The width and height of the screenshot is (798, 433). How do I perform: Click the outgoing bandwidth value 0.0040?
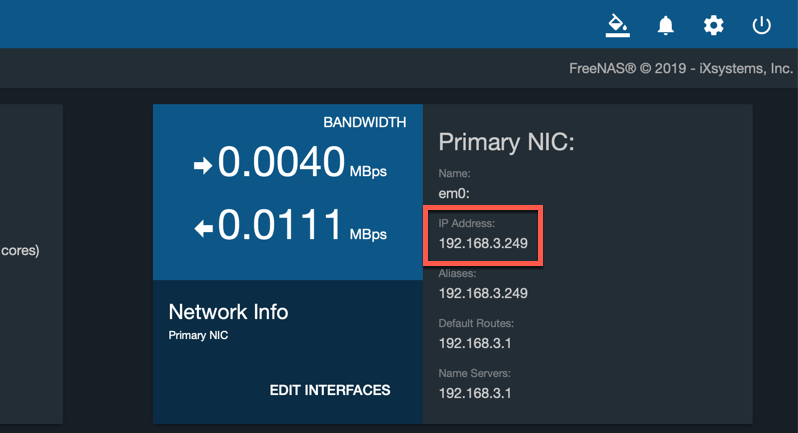[281, 162]
